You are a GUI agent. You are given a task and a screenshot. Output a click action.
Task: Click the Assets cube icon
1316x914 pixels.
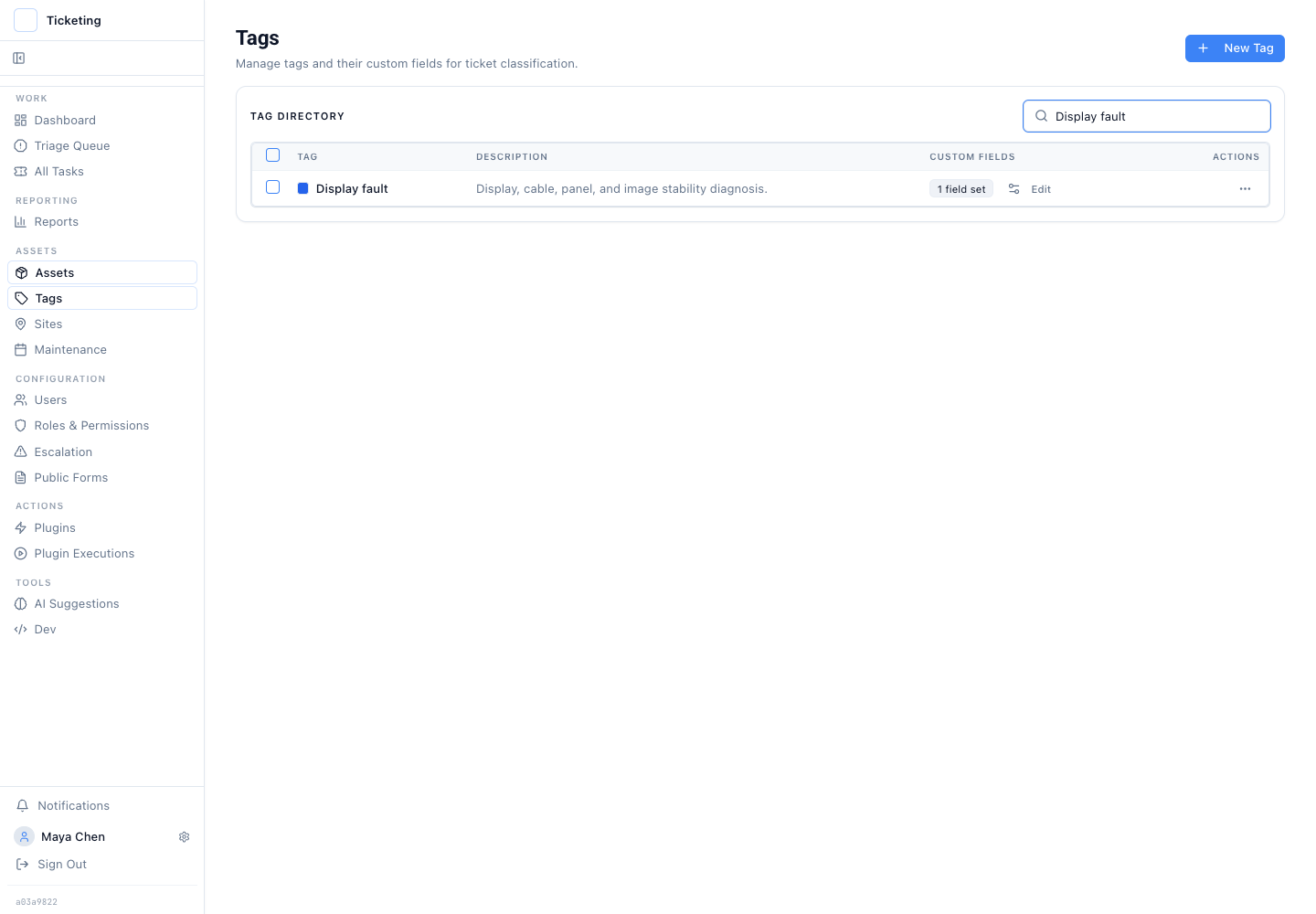click(x=22, y=273)
